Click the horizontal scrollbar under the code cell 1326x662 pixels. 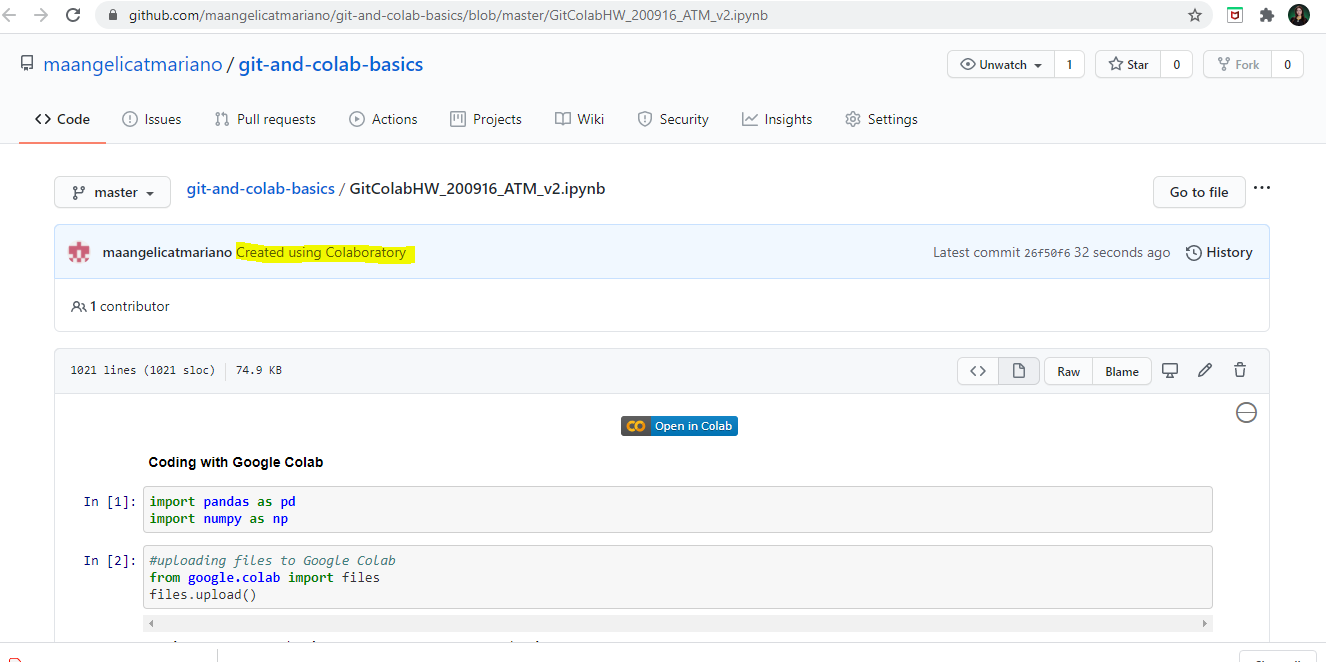point(678,623)
